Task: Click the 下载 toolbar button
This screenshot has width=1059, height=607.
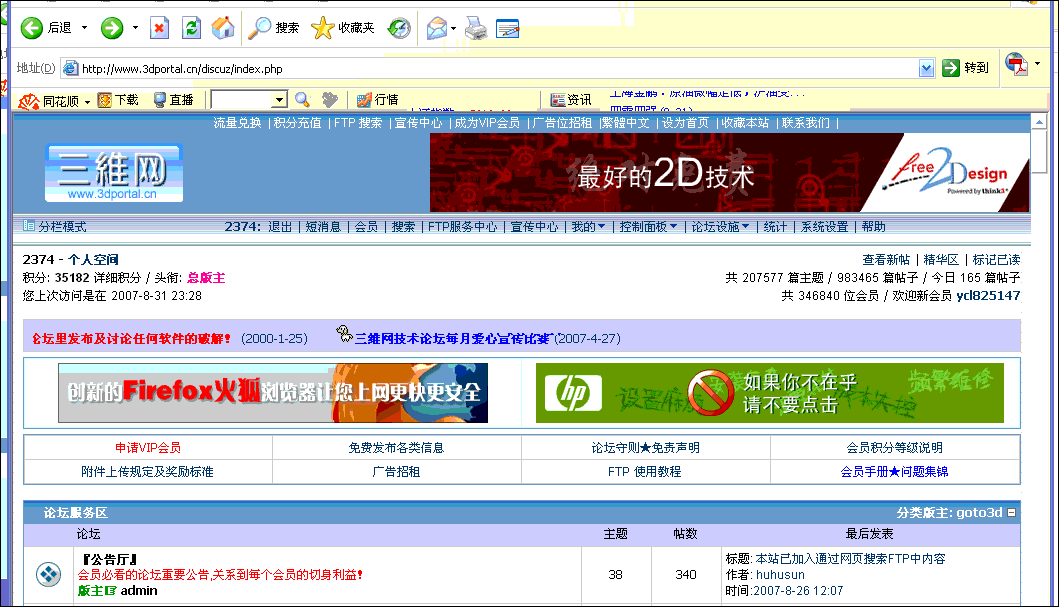Action: pyautogui.click(x=118, y=100)
